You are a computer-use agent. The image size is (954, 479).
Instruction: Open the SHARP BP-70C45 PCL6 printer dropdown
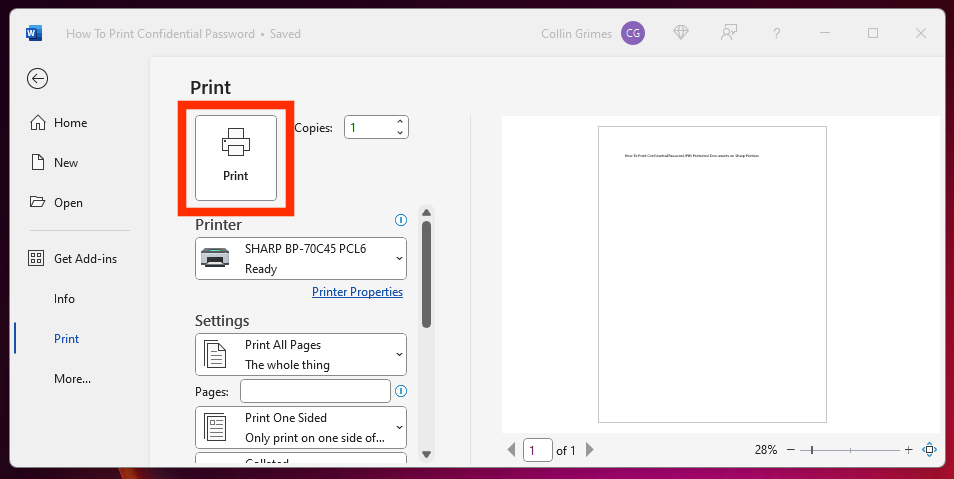pyautogui.click(x=300, y=258)
